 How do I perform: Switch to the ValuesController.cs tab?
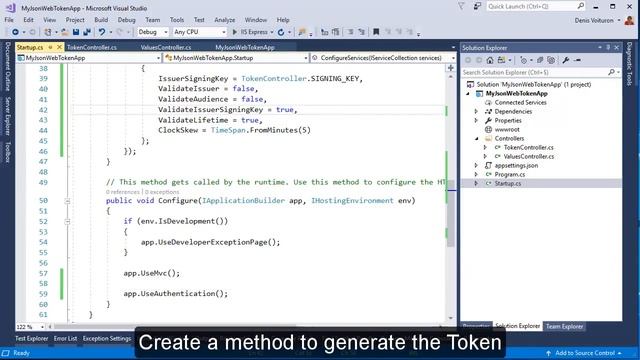point(166,47)
